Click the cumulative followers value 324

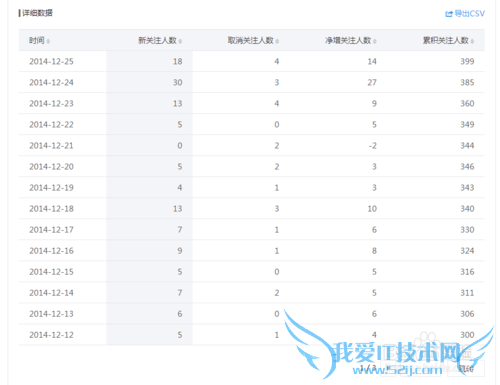467,250
